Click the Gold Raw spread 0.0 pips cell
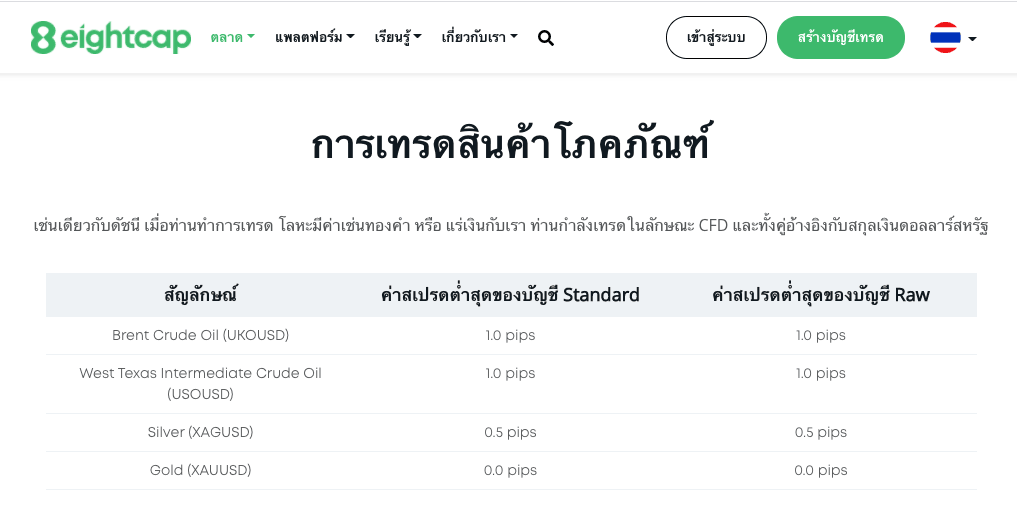This screenshot has width=1017, height=515. pos(820,470)
